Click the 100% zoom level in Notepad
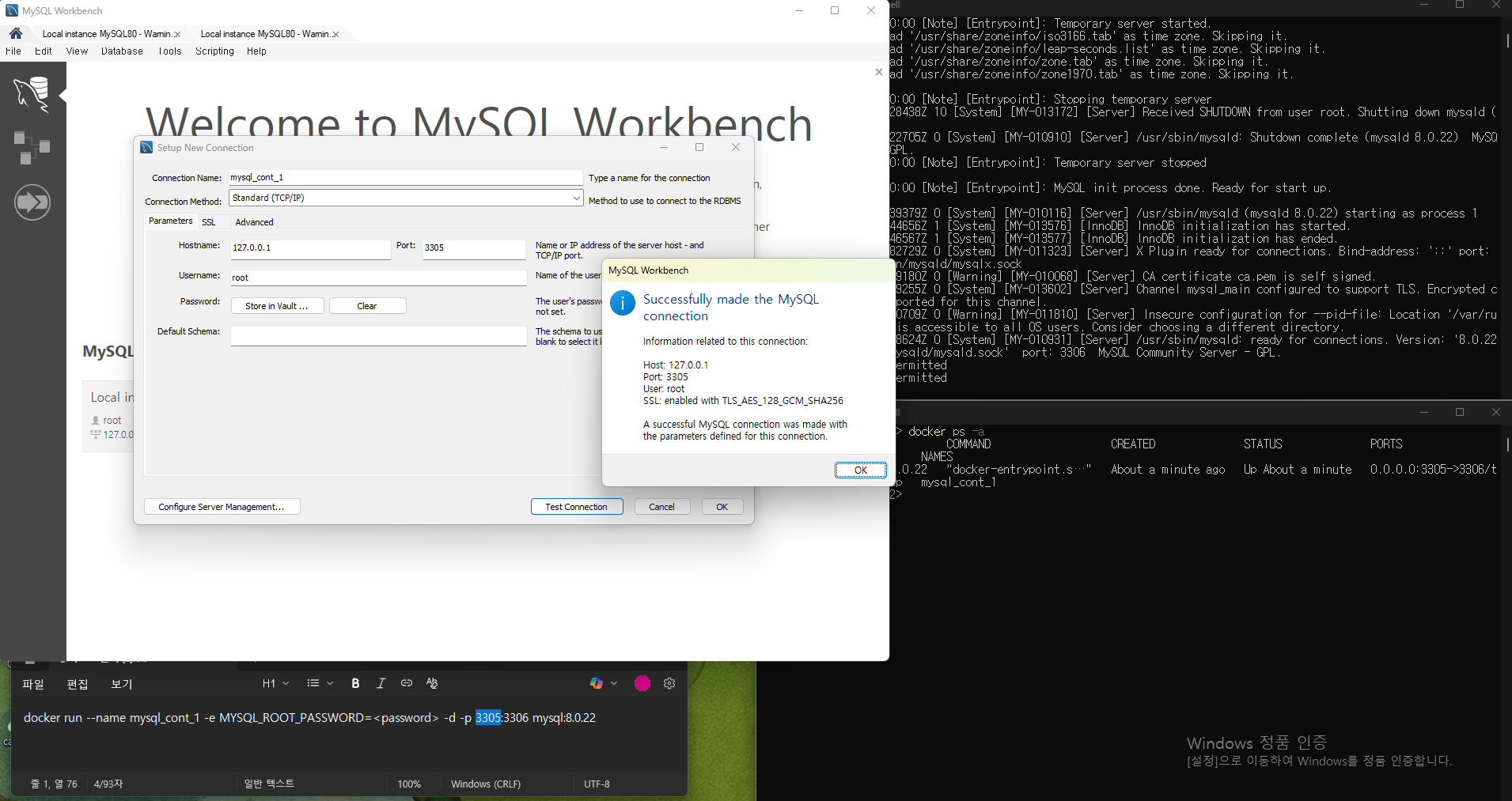Viewport: 1512px width, 801px height. [x=409, y=784]
